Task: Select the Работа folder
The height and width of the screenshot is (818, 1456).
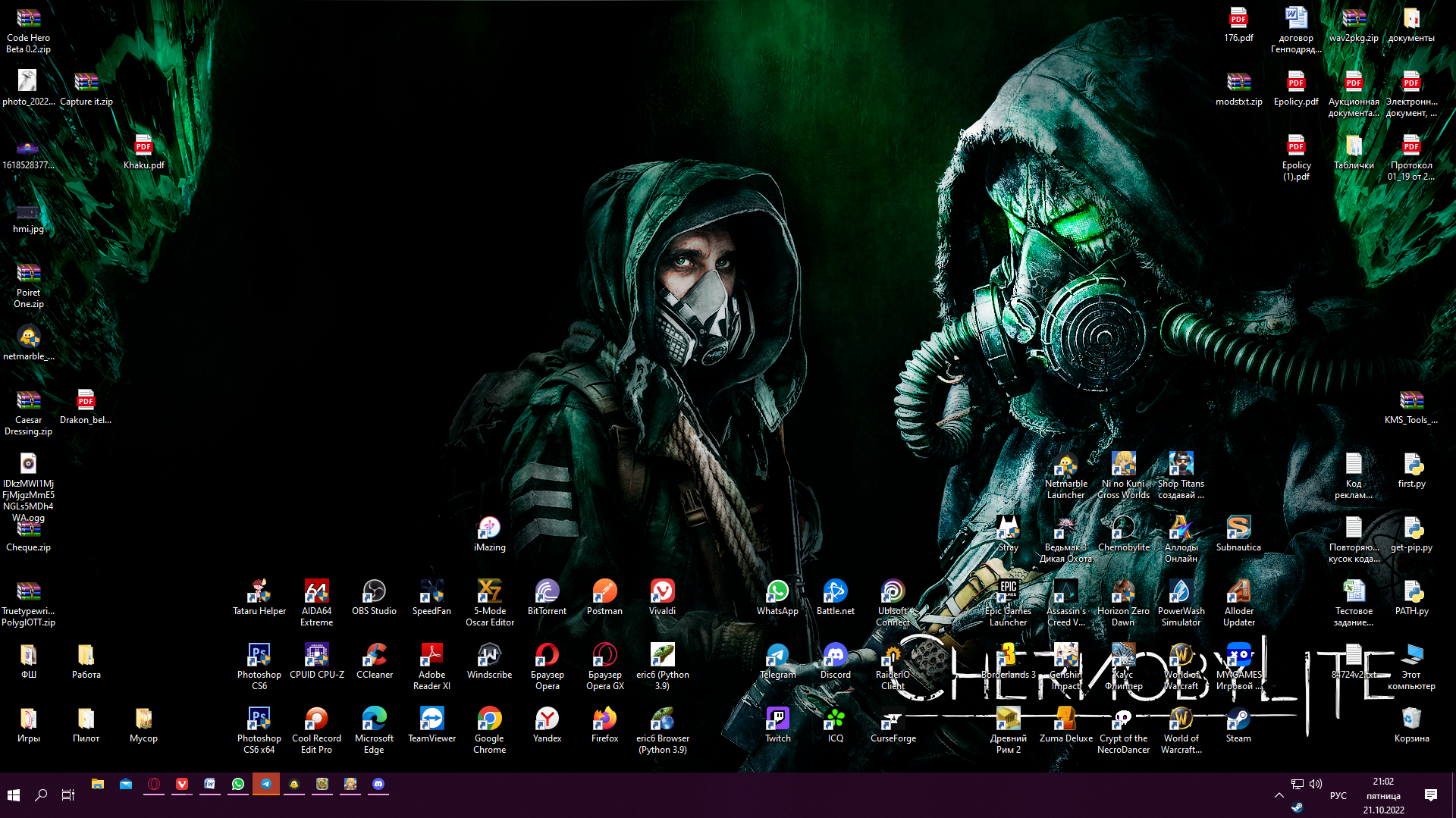Action: point(86,660)
